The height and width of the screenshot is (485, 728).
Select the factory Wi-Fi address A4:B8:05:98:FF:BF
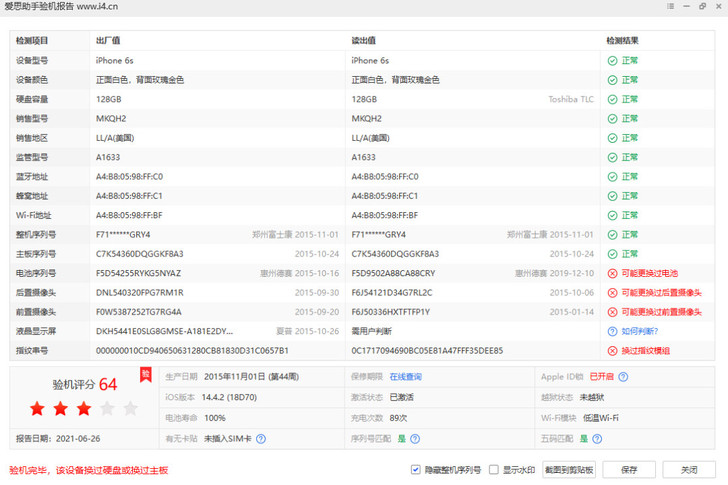click(x=129, y=215)
